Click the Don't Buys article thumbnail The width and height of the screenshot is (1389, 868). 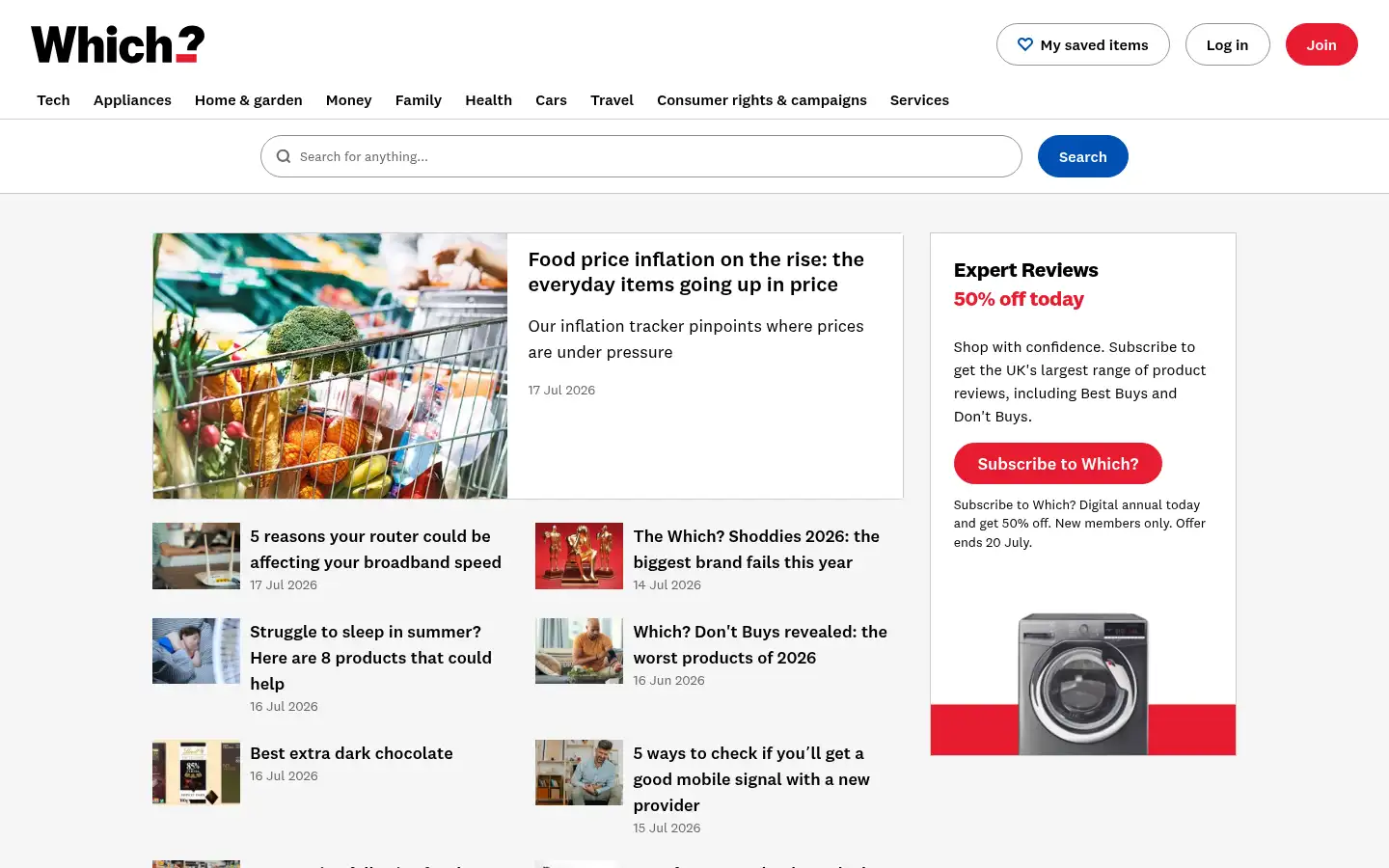(579, 651)
